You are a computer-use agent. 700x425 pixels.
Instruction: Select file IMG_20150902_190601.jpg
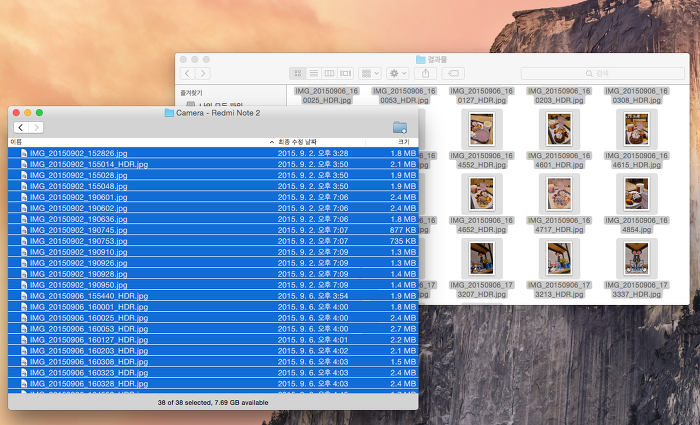point(213,197)
